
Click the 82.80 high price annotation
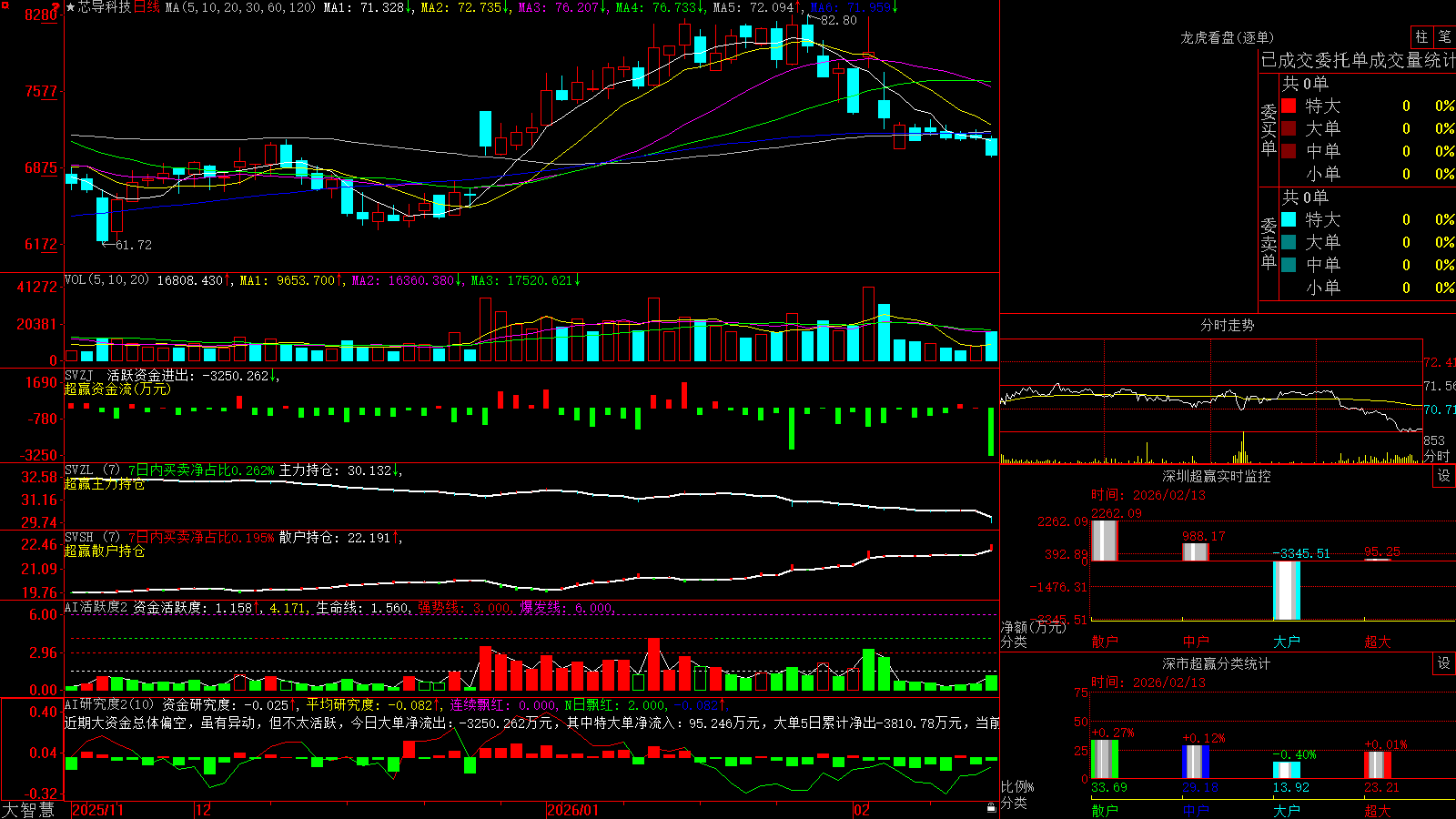pyautogui.click(x=838, y=20)
